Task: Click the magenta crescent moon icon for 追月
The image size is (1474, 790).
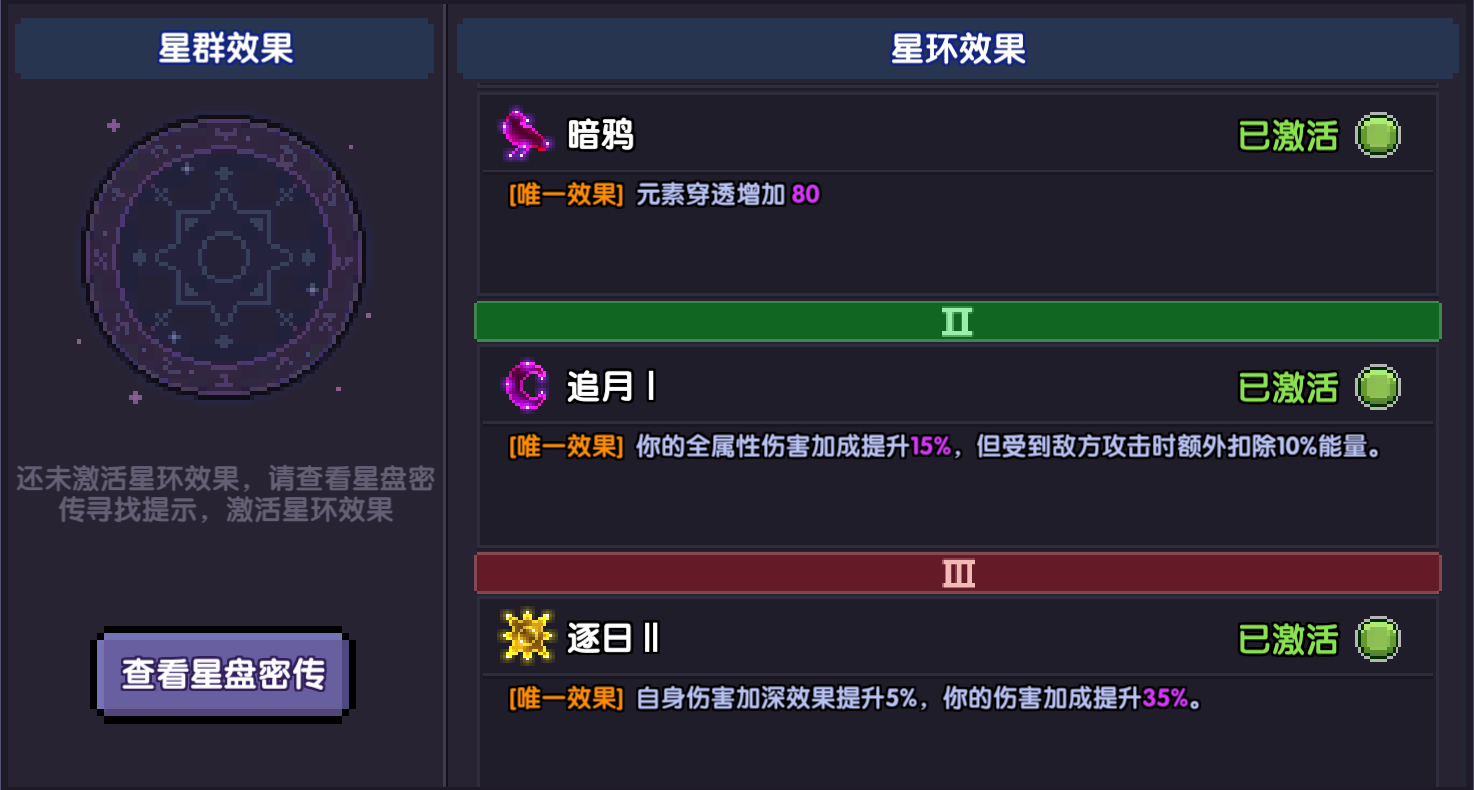Action: (x=526, y=387)
